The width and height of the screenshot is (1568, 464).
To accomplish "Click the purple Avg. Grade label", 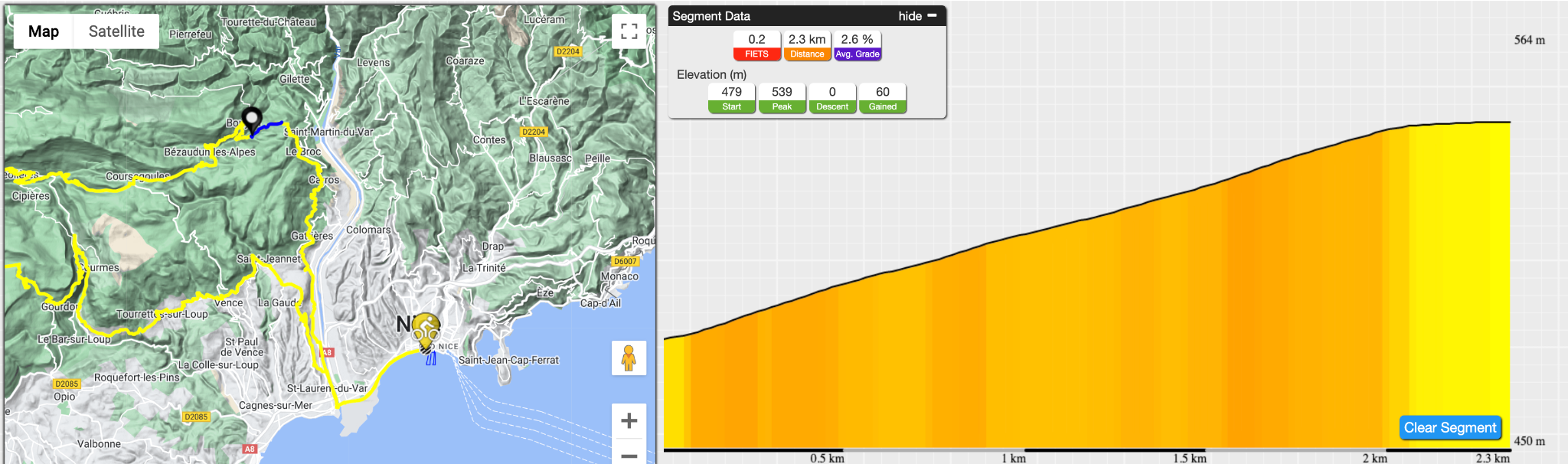I will 857,54.
